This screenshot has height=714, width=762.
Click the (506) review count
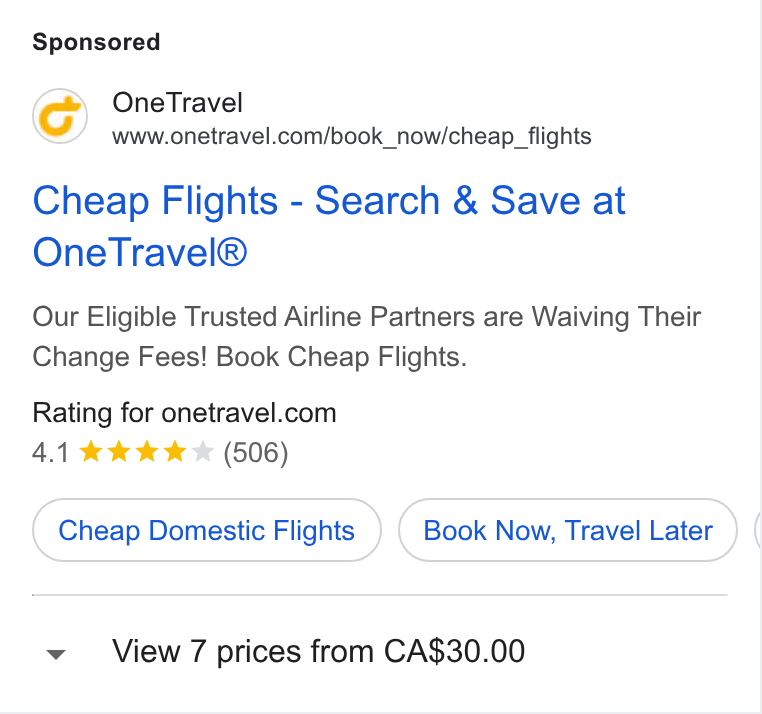click(x=256, y=453)
